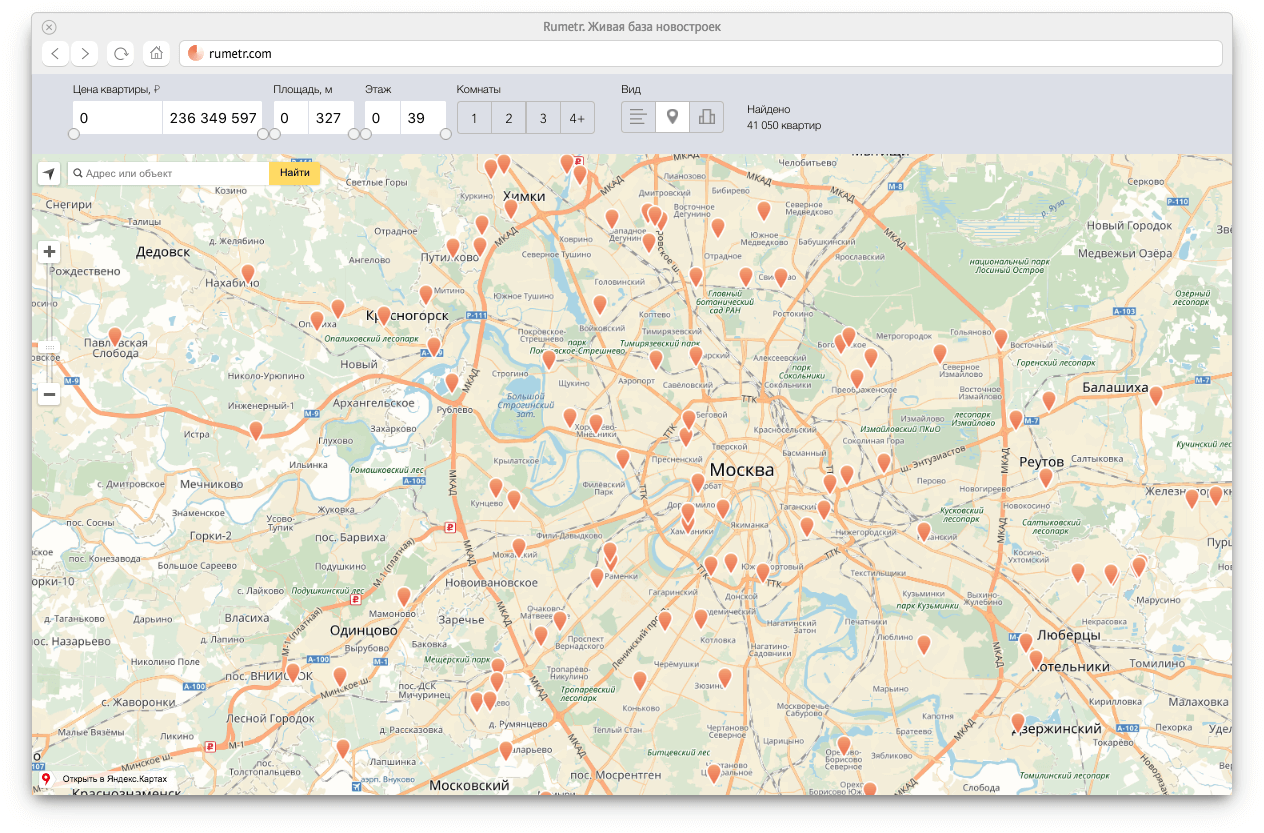Viewport: 1264px width, 833px height.
Task: Zoom in with the map plus button
Action: (x=49, y=252)
